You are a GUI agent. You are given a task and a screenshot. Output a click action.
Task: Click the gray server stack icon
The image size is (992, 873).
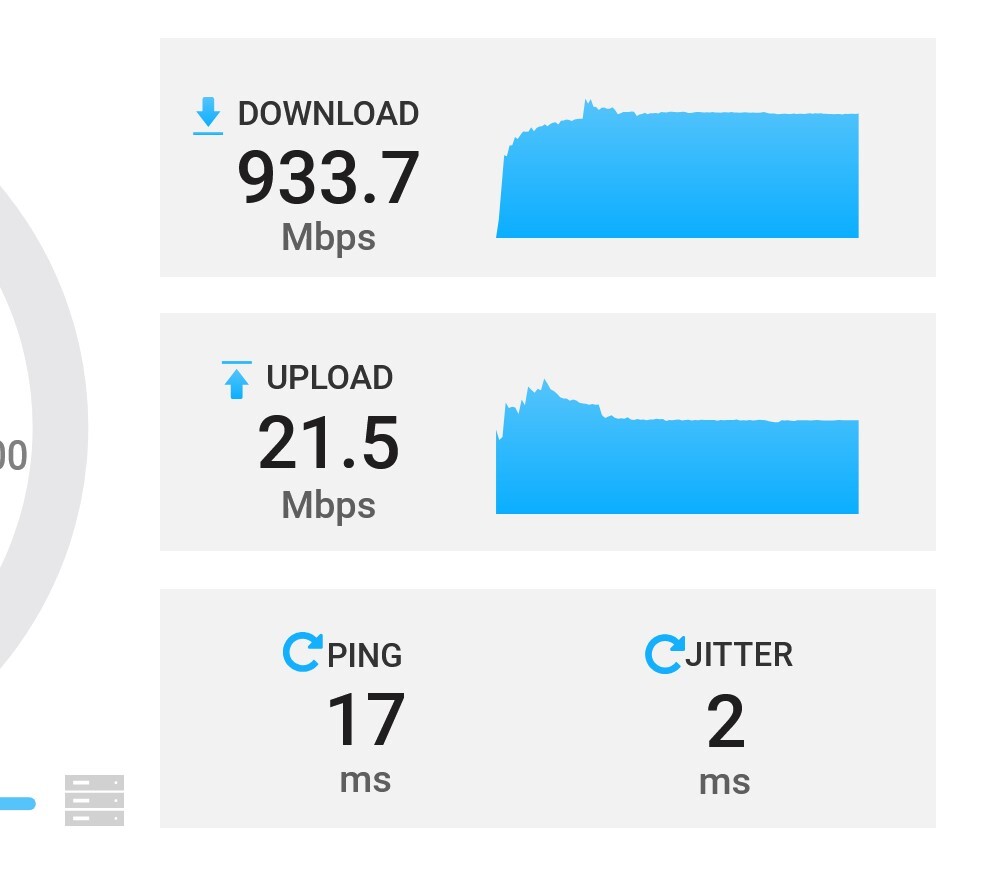click(x=94, y=800)
